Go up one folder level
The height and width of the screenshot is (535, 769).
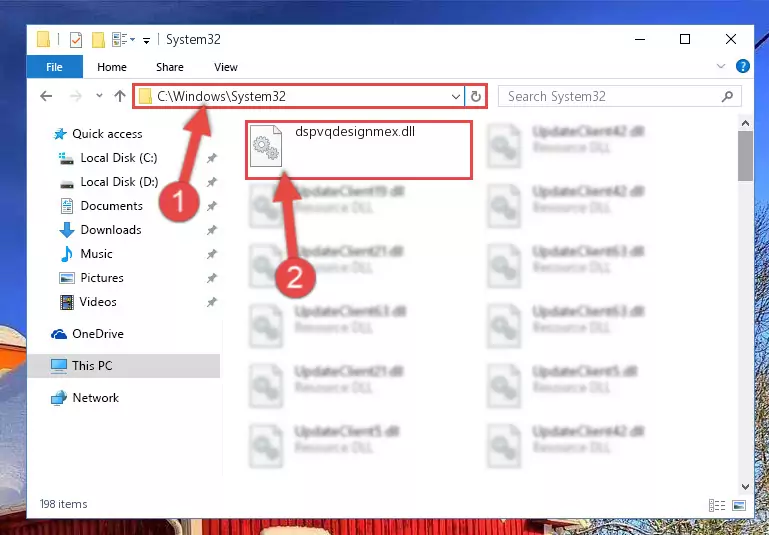pyautogui.click(x=120, y=96)
